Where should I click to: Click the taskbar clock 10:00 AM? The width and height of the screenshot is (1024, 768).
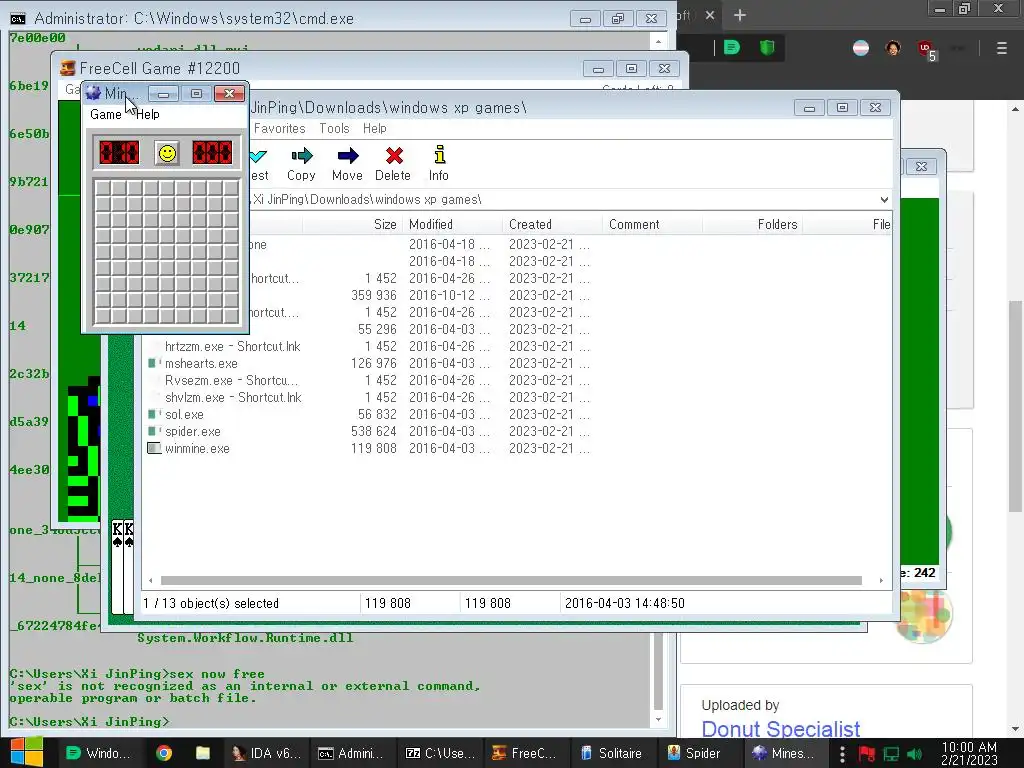click(969, 754)
